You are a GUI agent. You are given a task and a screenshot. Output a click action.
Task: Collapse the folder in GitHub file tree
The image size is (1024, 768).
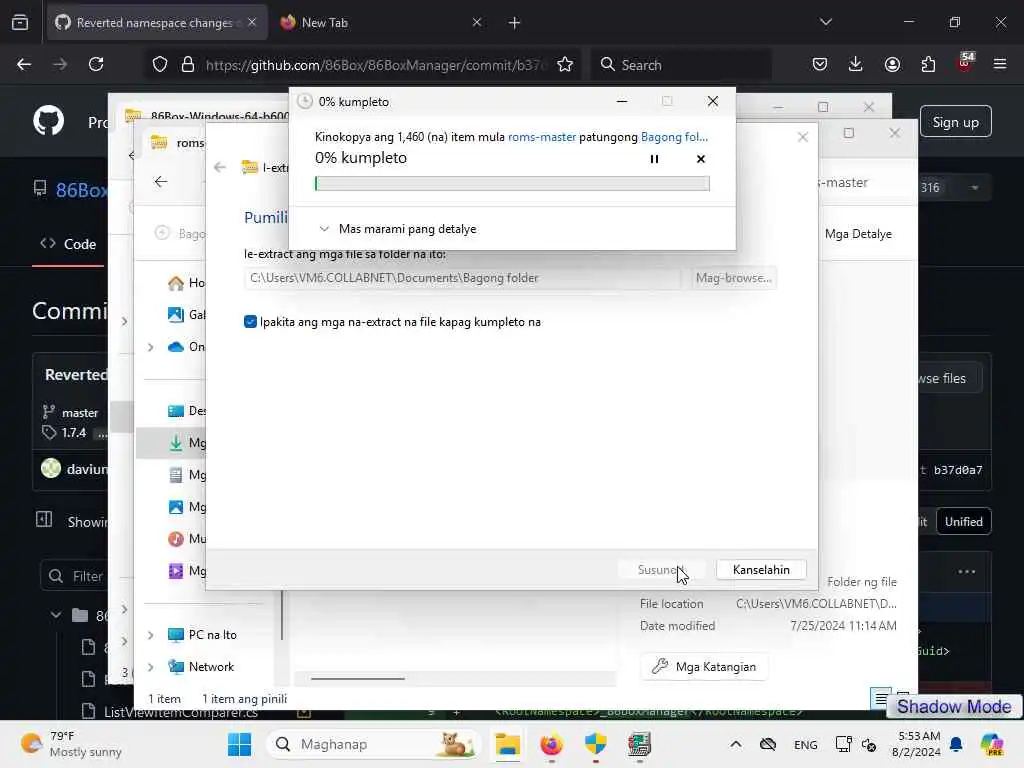[56, 615]
